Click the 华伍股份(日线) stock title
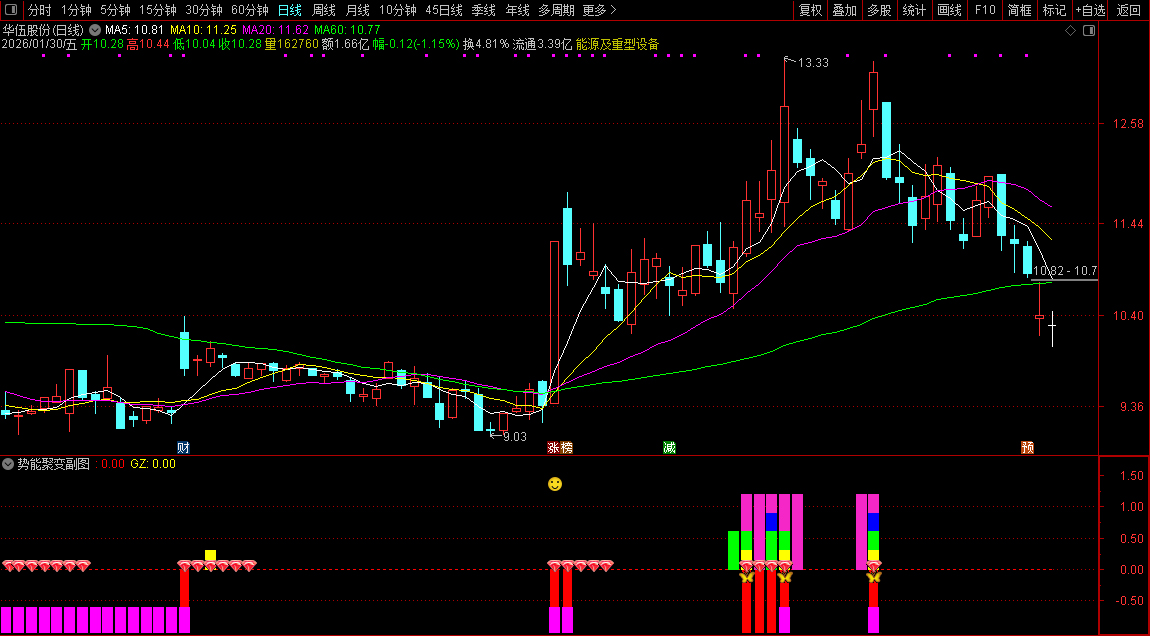 [x=43, y=30]
